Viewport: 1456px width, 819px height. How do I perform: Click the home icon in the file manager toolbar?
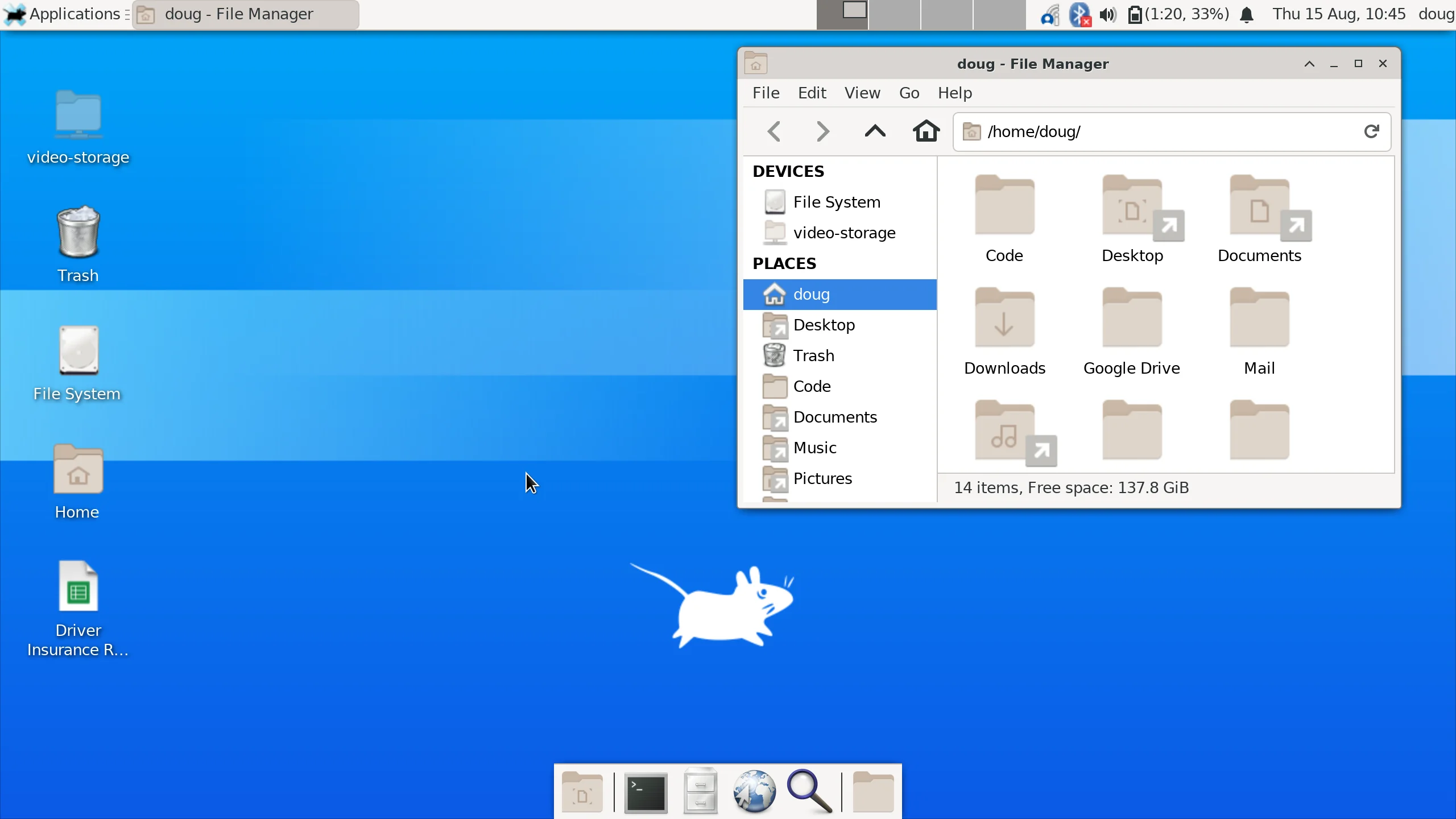926,131
